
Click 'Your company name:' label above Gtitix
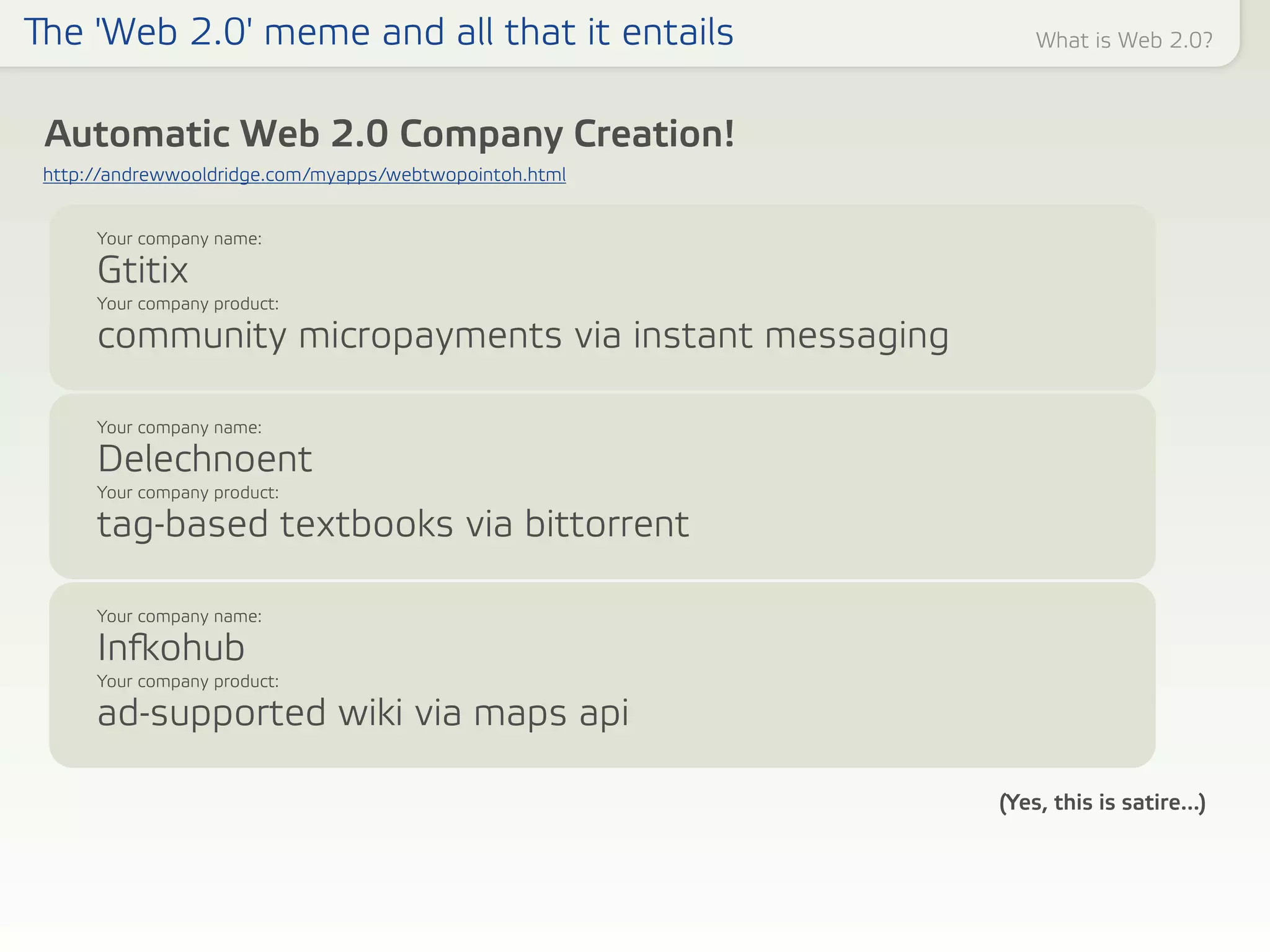[x=179, y=239]
